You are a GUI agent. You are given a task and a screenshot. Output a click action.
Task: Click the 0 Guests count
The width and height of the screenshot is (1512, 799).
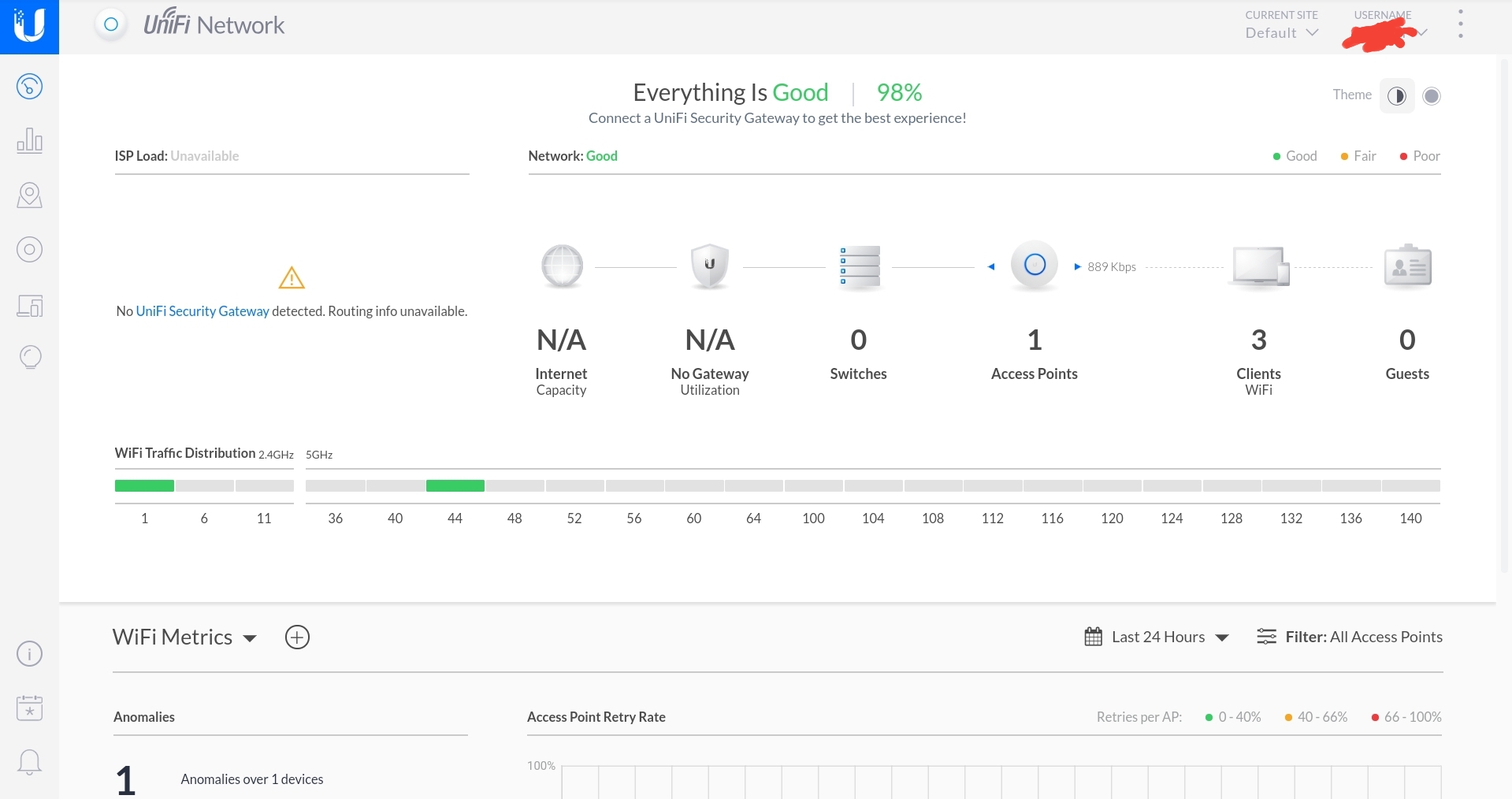(x=1407, y=340)
